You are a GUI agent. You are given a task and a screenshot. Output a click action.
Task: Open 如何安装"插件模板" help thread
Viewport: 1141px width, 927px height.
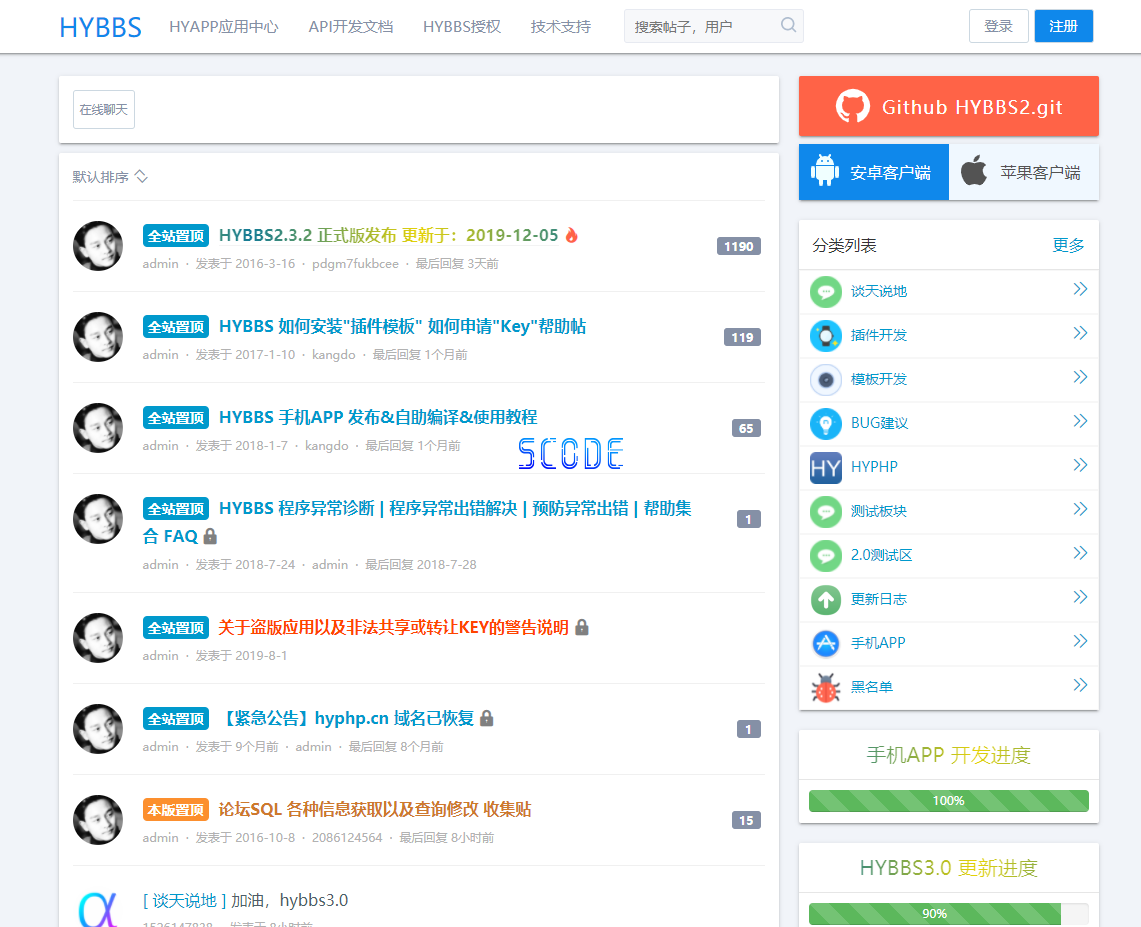[402, 327]
